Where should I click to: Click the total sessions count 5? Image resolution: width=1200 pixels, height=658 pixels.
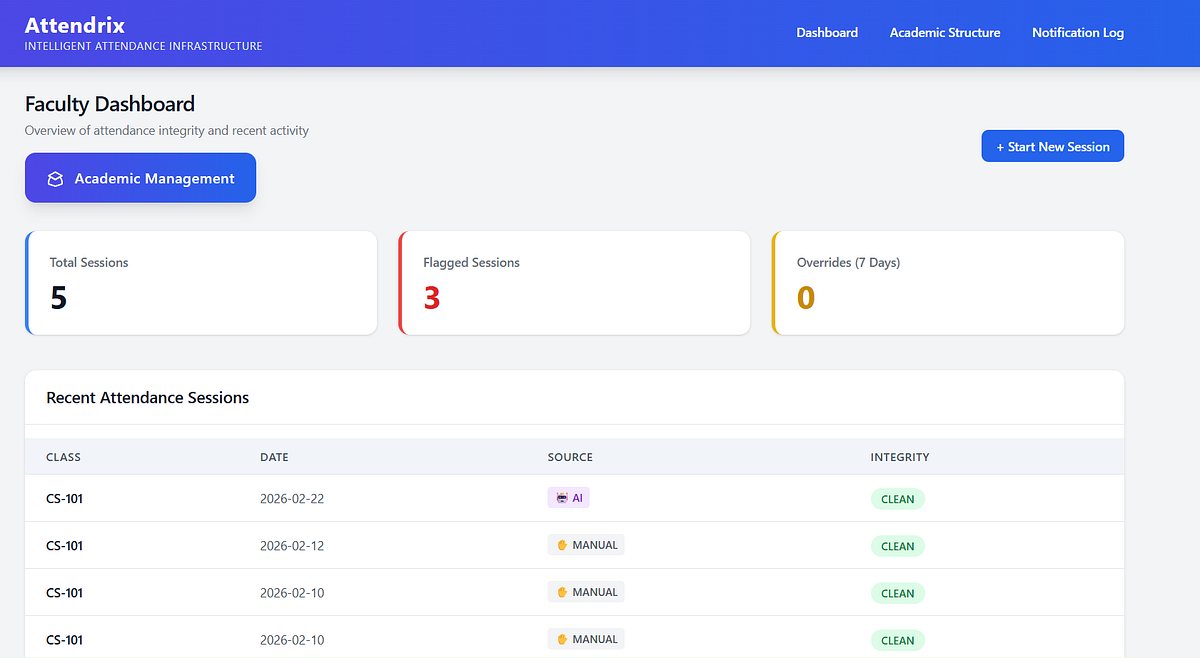point(58,298)
